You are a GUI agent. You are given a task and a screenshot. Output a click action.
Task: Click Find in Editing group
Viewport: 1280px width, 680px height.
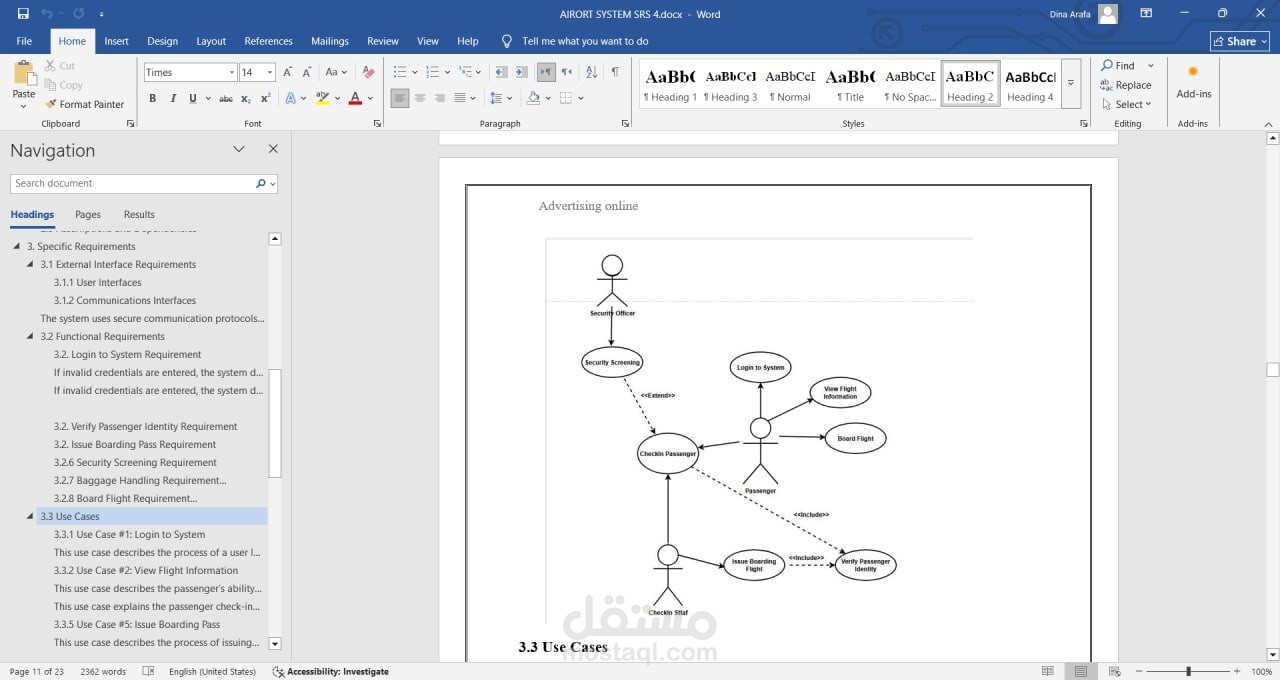pyautogui.click(x=1117, y=66)
